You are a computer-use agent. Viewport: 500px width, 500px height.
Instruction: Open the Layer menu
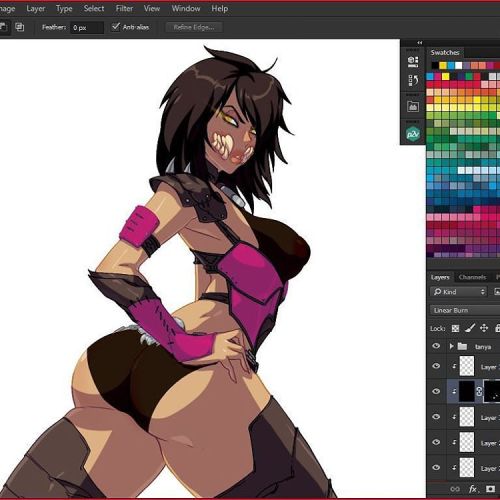36,9
